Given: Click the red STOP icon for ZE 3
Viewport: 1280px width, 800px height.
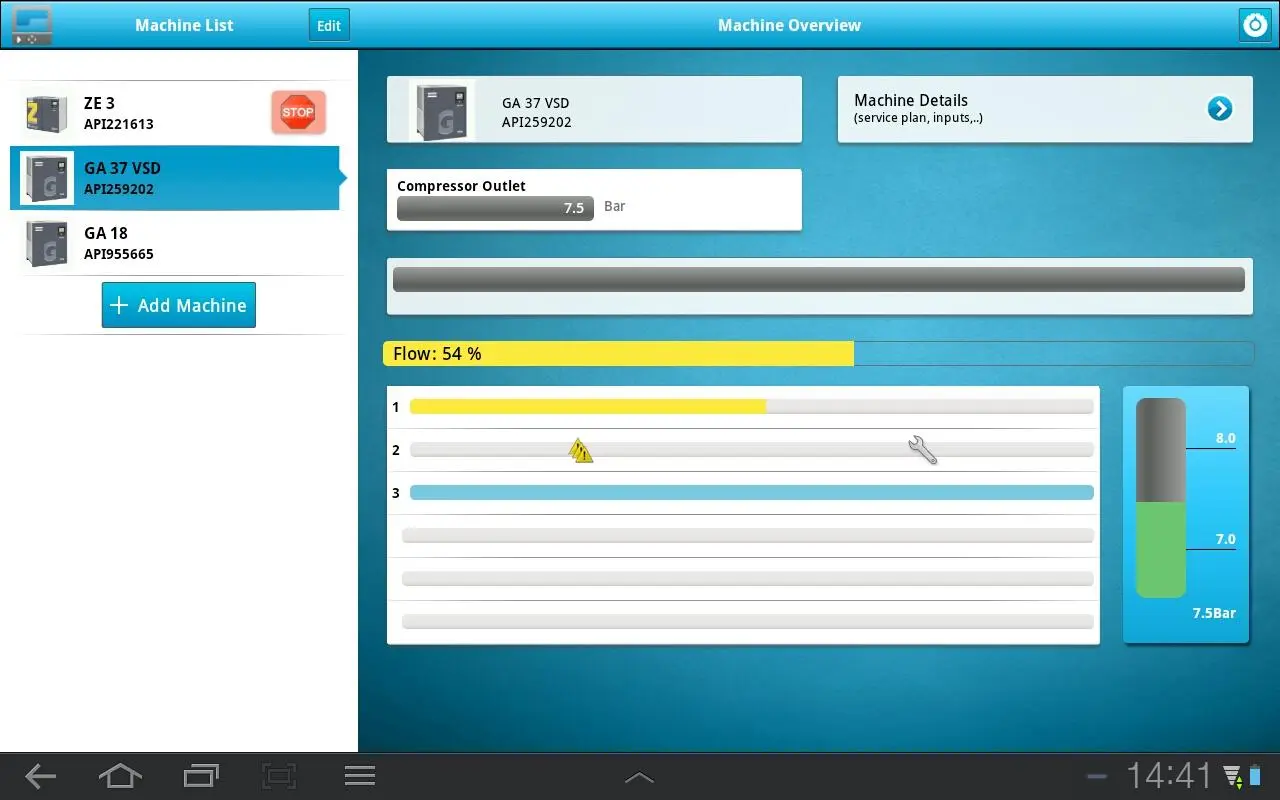Looking at the screenshot, I should point(298,112).
